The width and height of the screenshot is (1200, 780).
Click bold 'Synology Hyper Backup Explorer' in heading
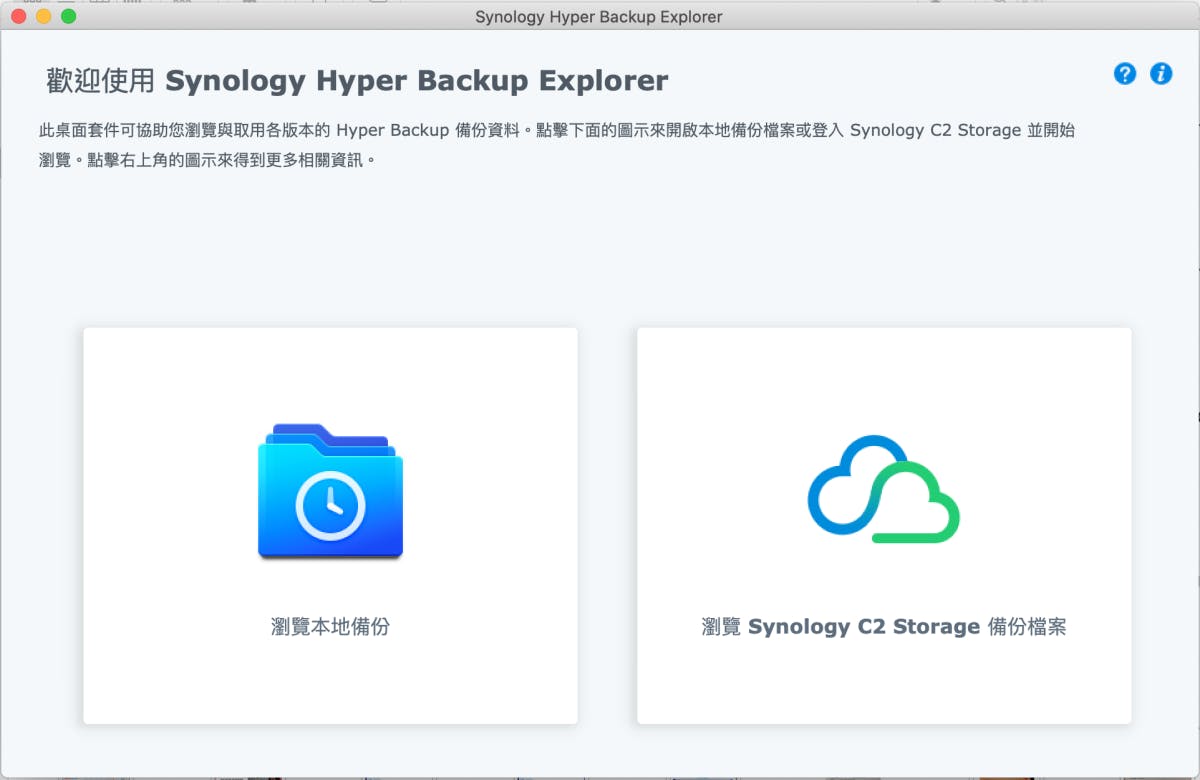click(416, 81)
